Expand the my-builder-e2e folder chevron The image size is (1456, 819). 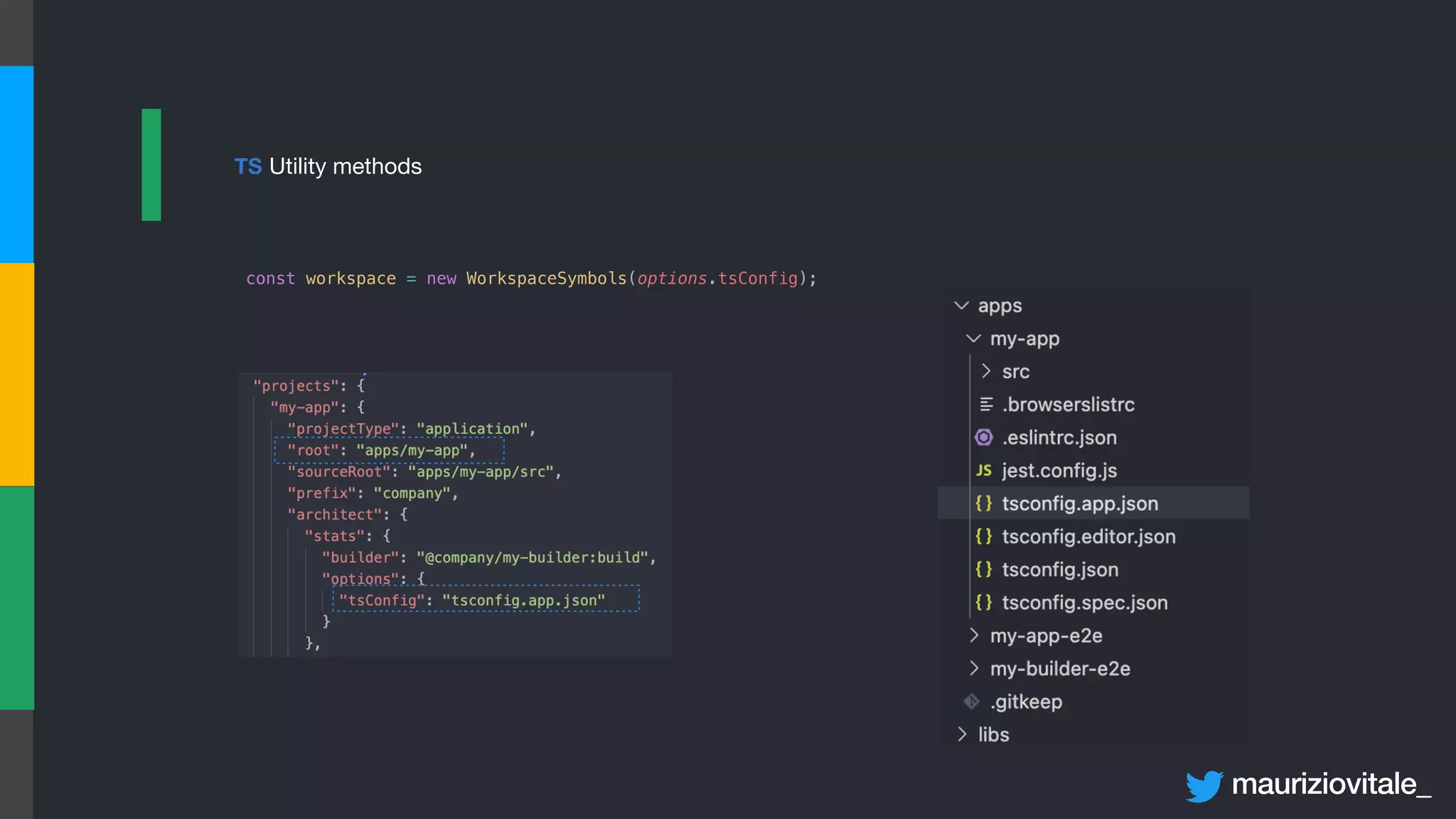pyautogui.click(x=974, y=668)
